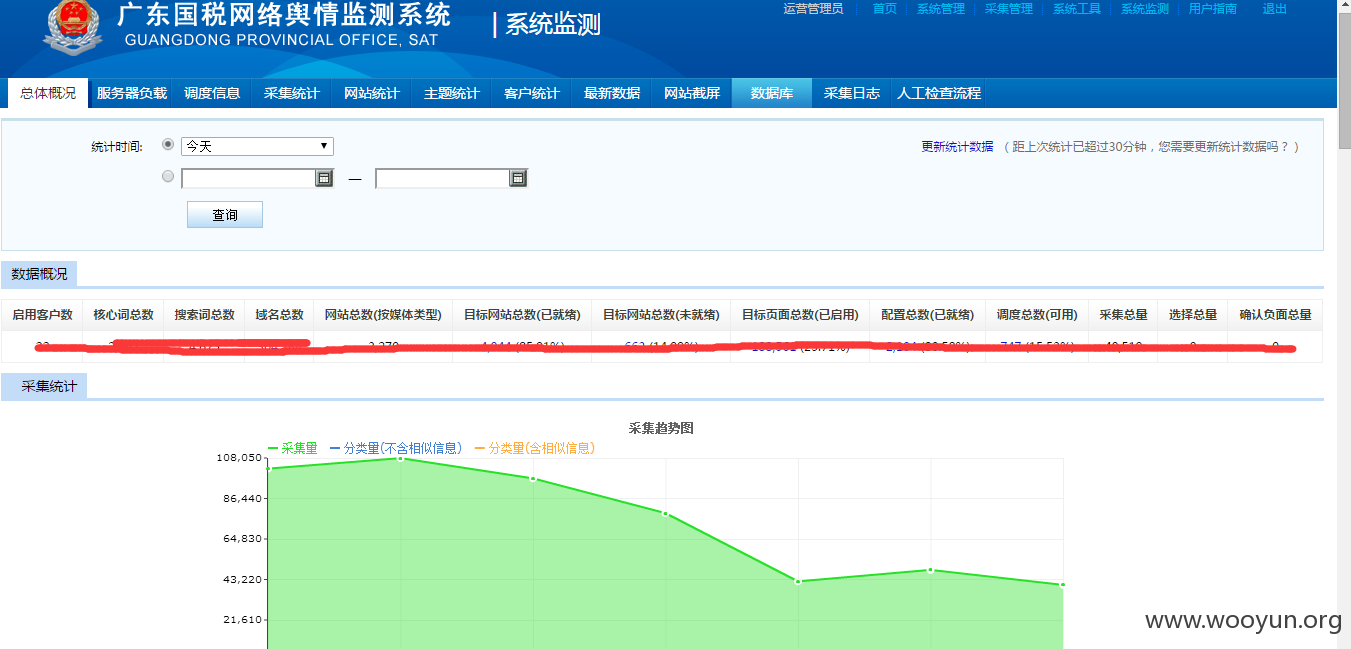
Task: Open calendar picker for end date
Action: [x=518, y=178]
